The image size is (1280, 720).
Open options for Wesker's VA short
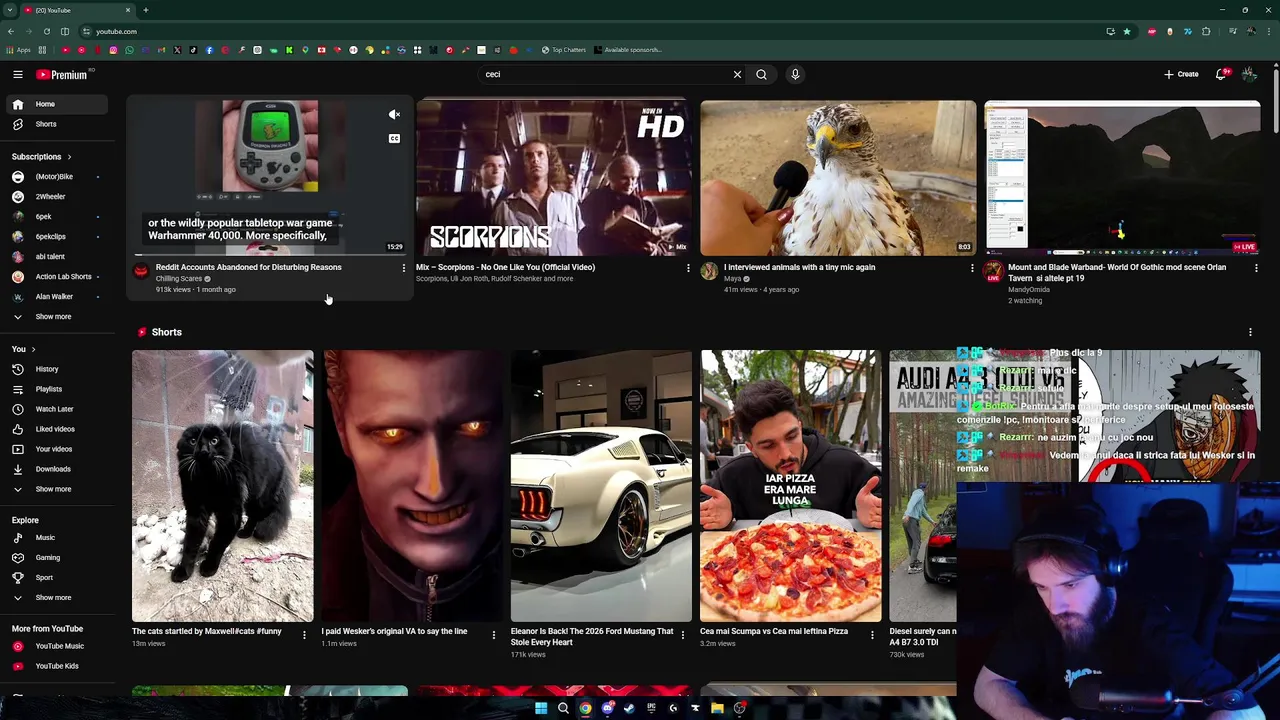(493, 635)
